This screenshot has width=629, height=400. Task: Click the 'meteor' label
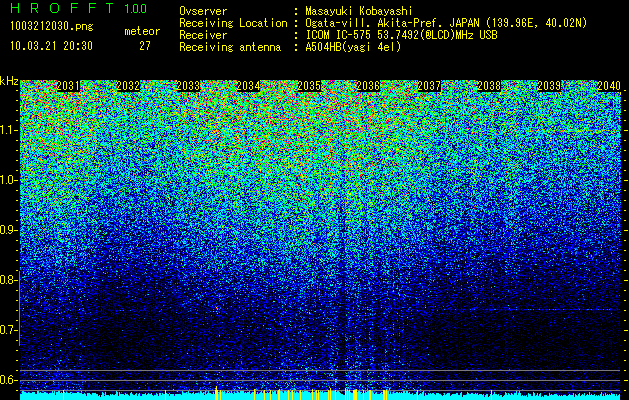pyautogui.click(x=142, y=31)
